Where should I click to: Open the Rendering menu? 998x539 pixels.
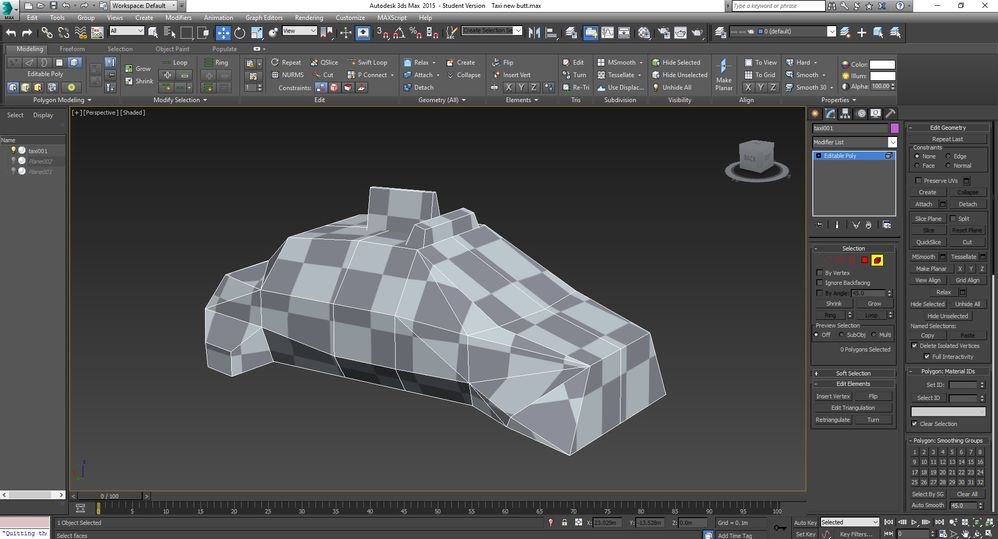click(308, 17)
